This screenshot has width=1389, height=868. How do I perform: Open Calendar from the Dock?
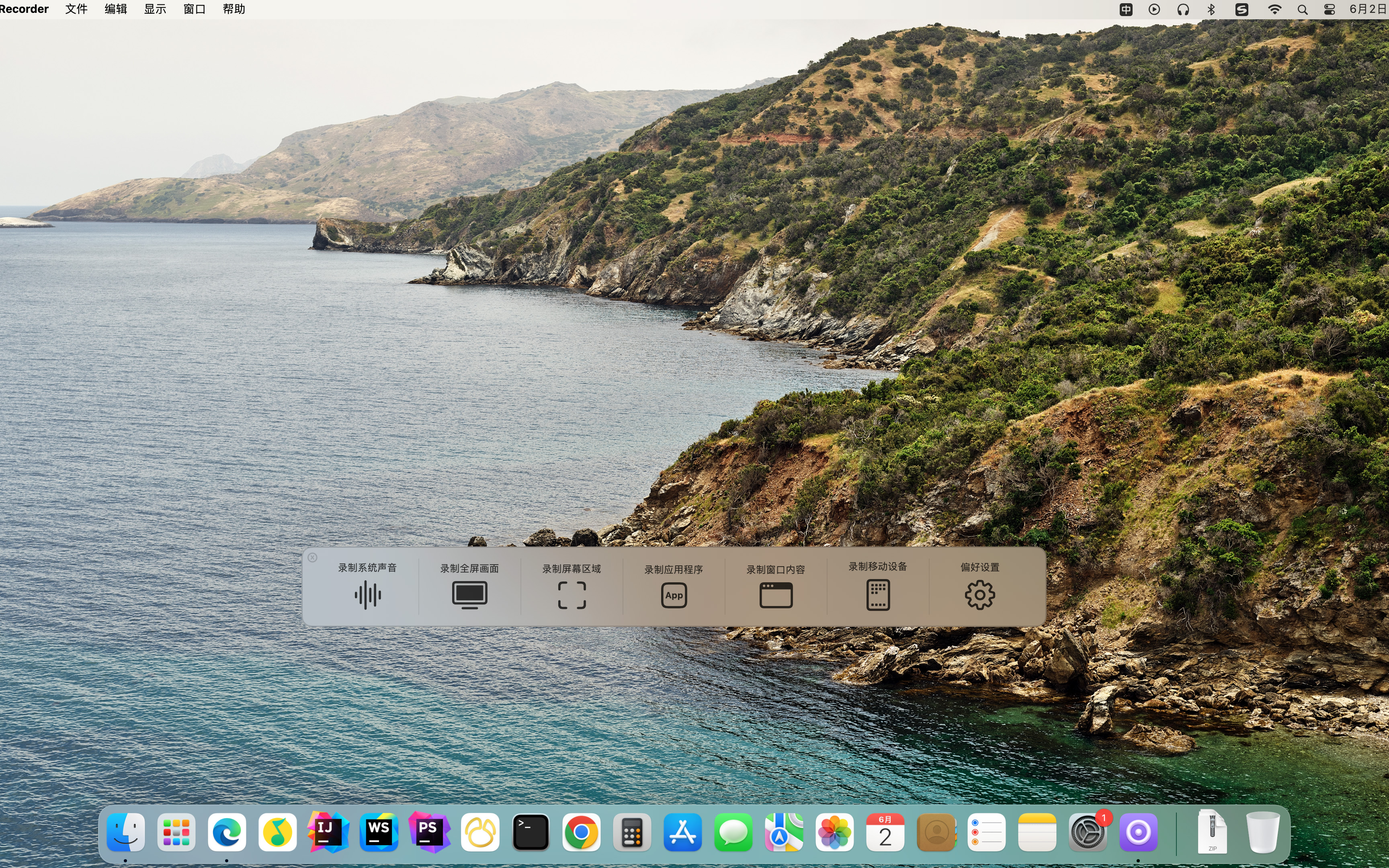click(x=885, y=832)
